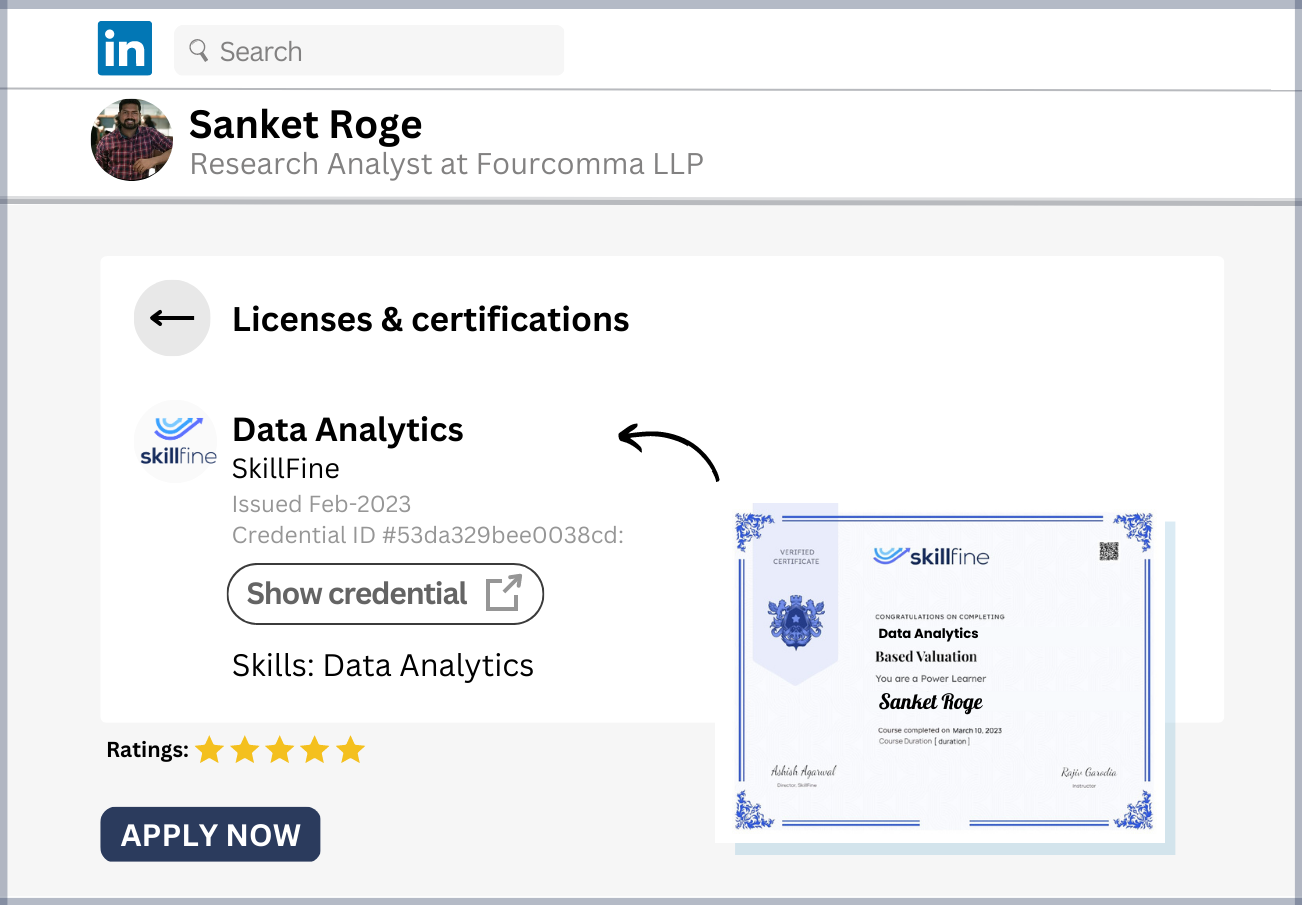Click the first rating star

click(209, 750)
